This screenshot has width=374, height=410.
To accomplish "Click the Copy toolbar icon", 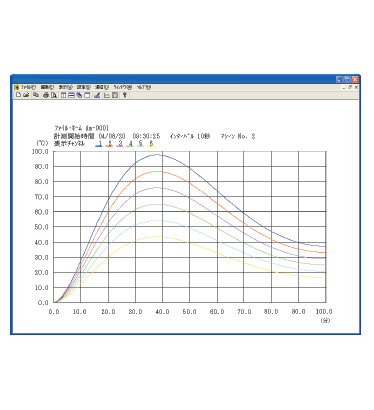I will click(36, 95).
